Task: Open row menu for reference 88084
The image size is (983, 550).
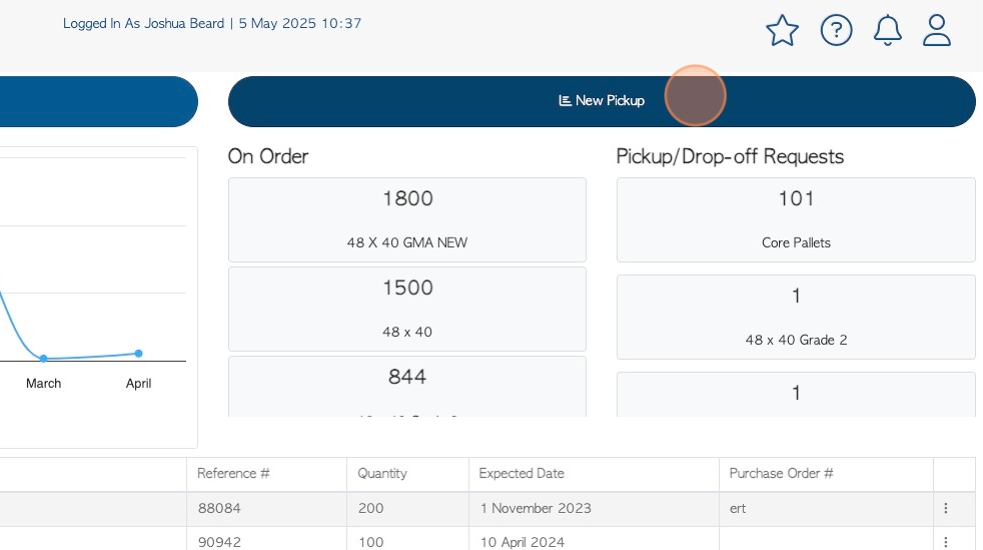Action: click(x=945, y=509)
